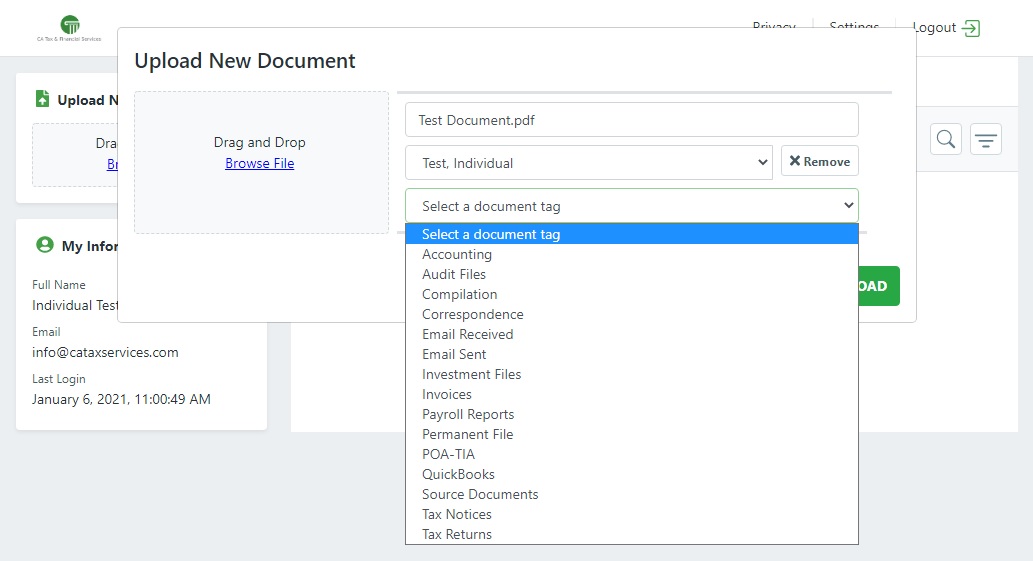Select the Invoices tag
This screenshot has height=561, width=1033.
click(632, 394)
